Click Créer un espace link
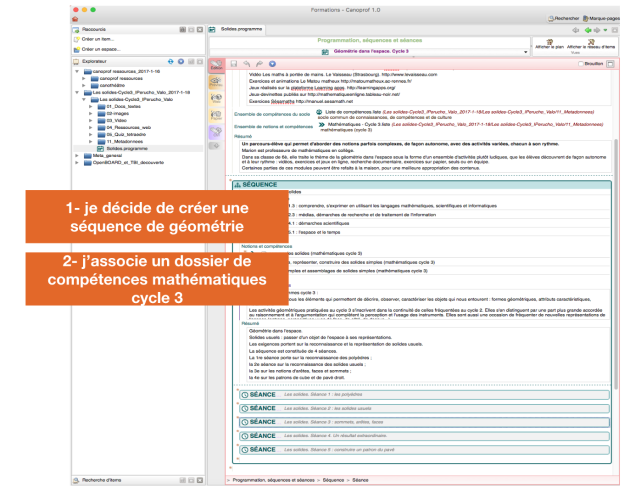 pos(101,48)
